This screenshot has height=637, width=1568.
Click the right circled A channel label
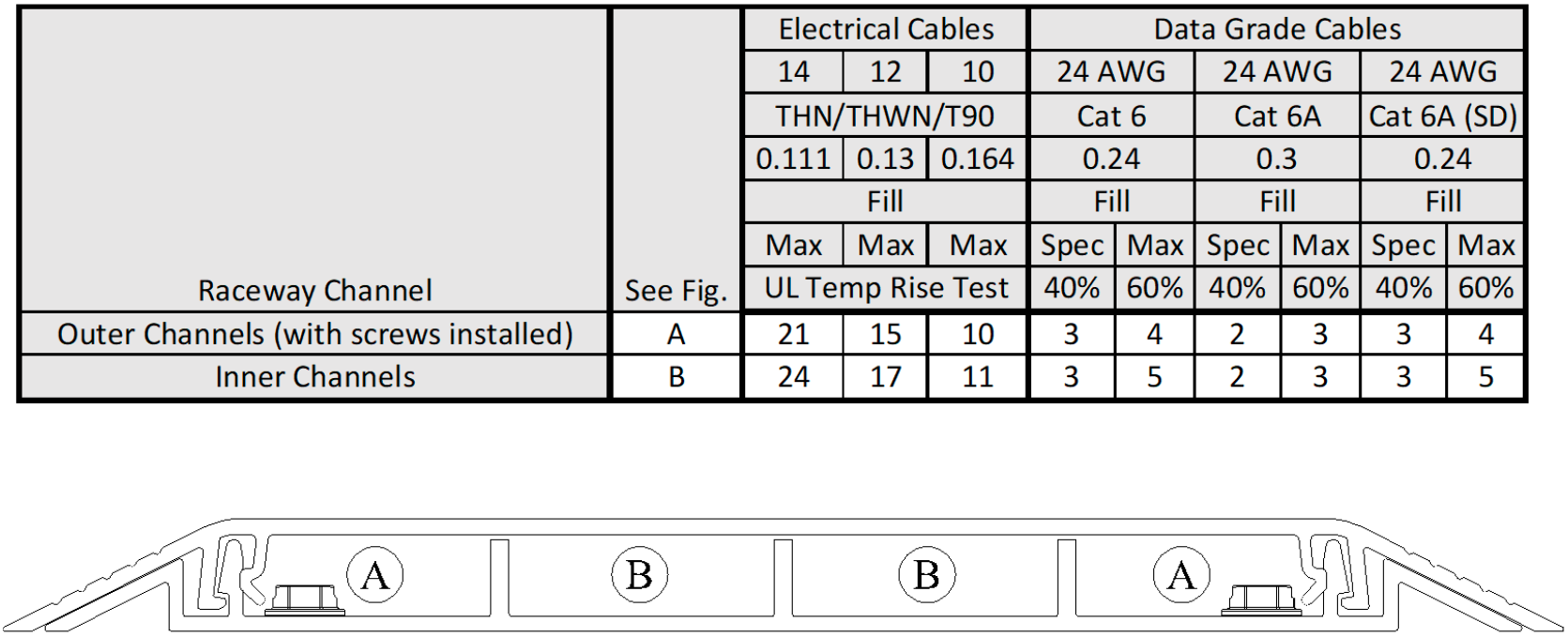(1181, 574)
